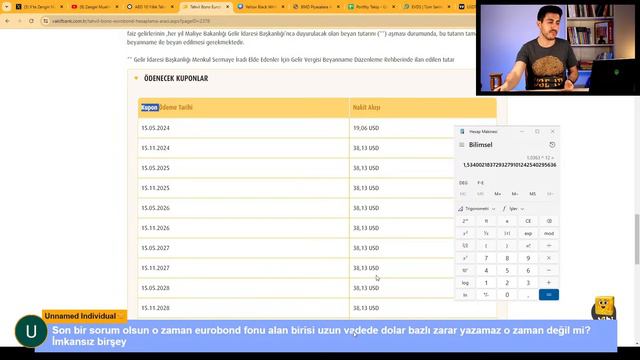
Task: Click the M- memory subtract button
Action: 515,194
